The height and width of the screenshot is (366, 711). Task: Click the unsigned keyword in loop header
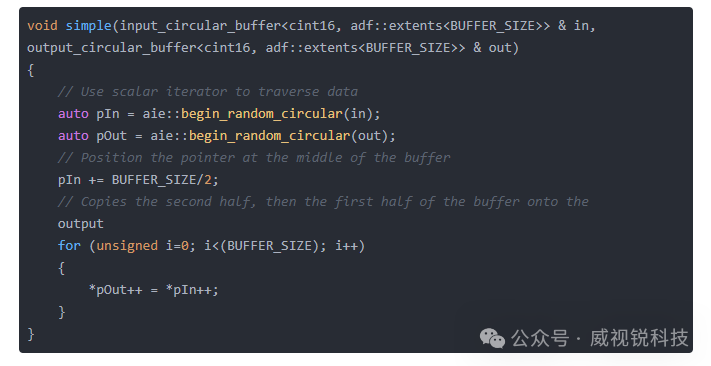[127, 246]
